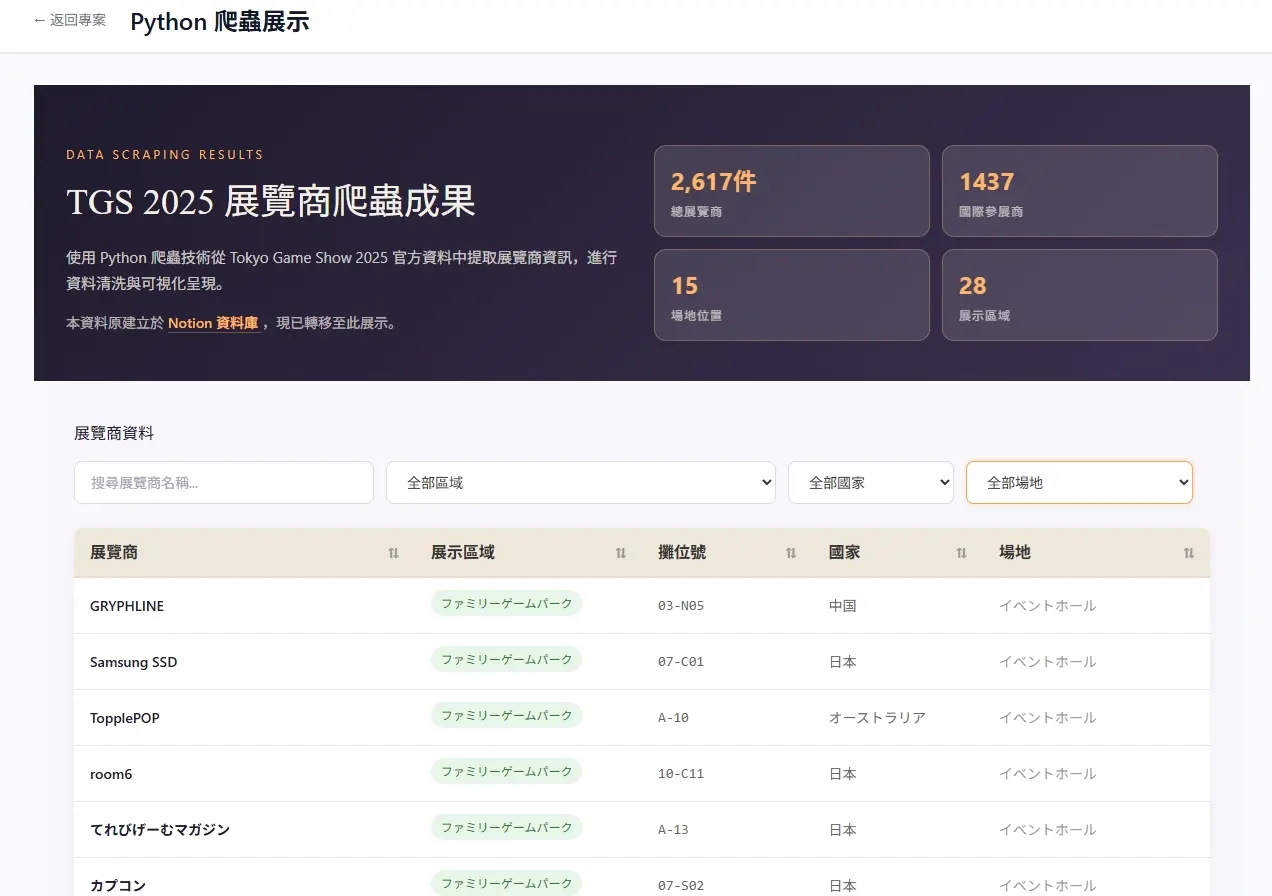The image size is (1272, 896).
Task: Click ファミリーゲームパーク tag in Samsung SSD row
Action: (x=507, y=660)
